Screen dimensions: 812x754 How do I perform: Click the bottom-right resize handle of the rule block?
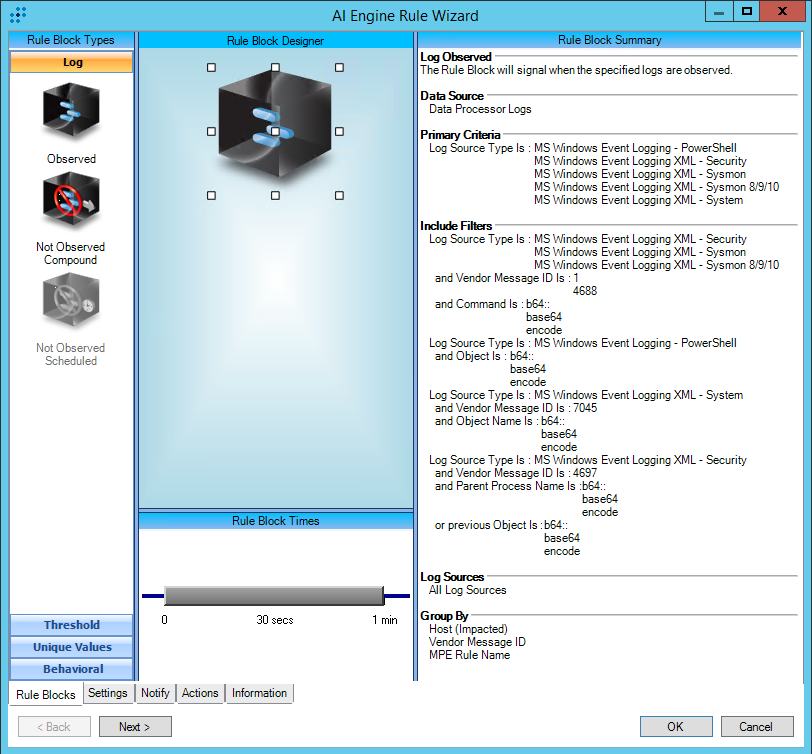coord(339,195)
